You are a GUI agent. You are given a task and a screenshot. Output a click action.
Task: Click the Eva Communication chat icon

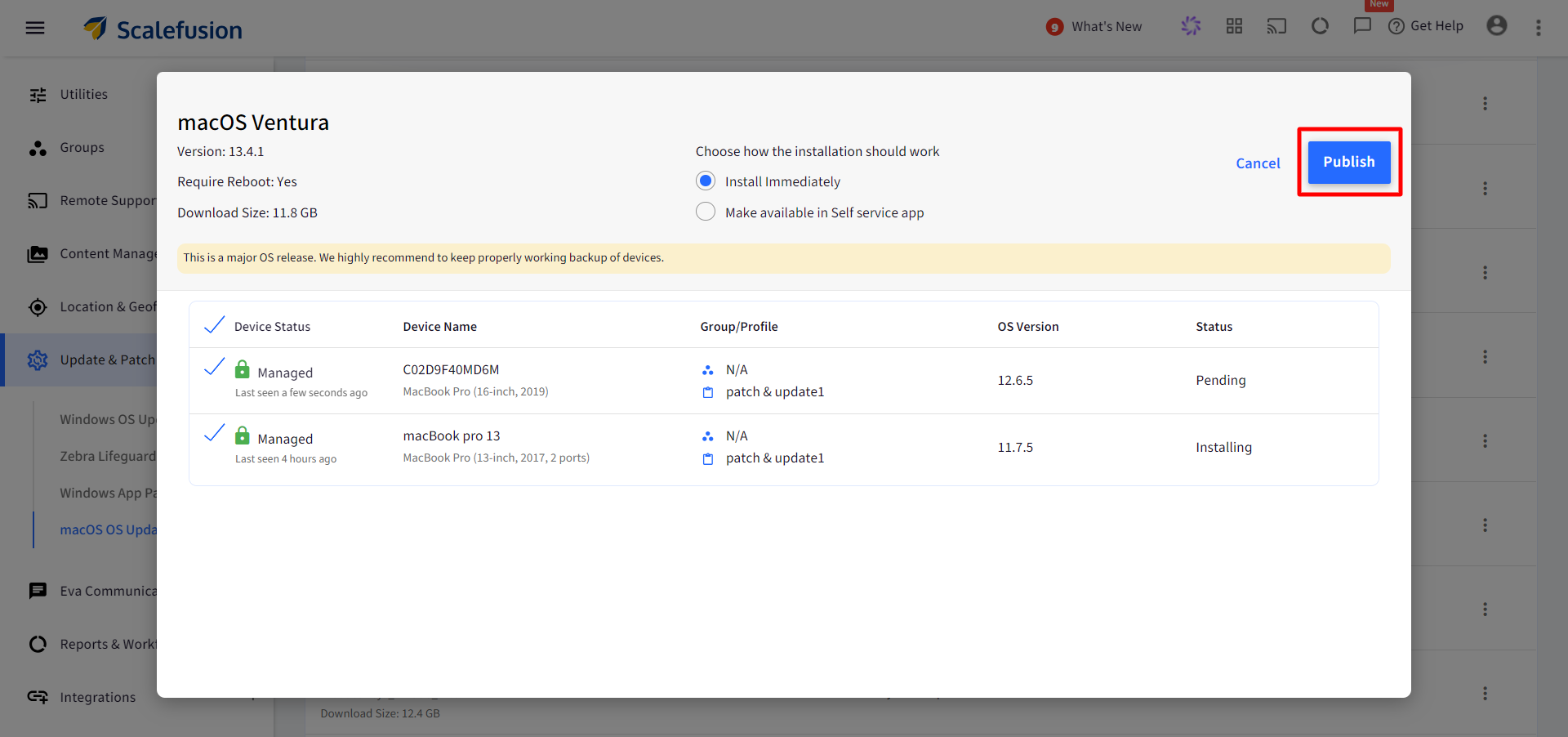pyautogui.click(x=38, y=591)
